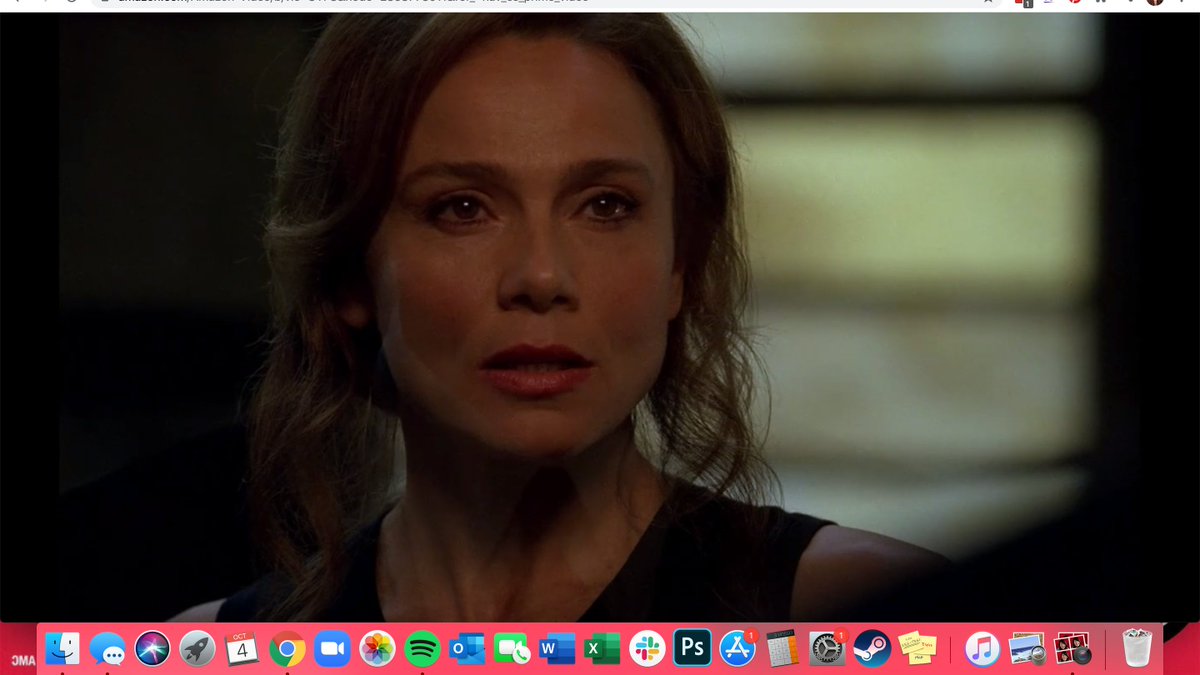Launch Microsoft Word from the dock
The height and width of the screenshot is (675, 1200).
coord(557,649)
